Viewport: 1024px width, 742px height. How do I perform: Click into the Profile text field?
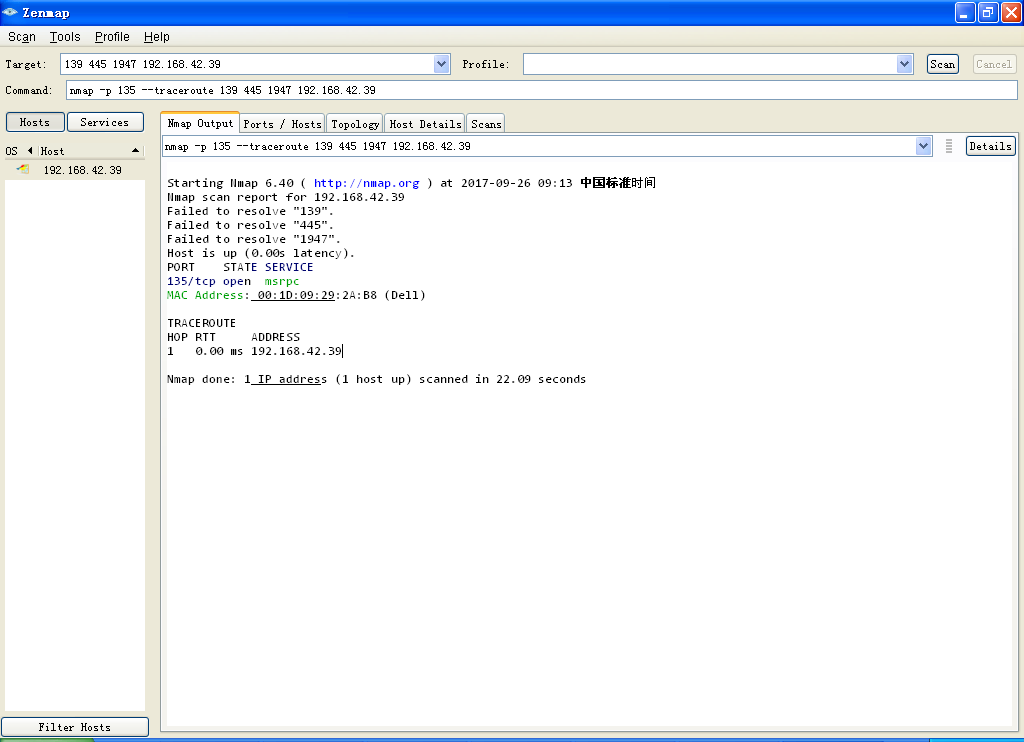point(710,64)
